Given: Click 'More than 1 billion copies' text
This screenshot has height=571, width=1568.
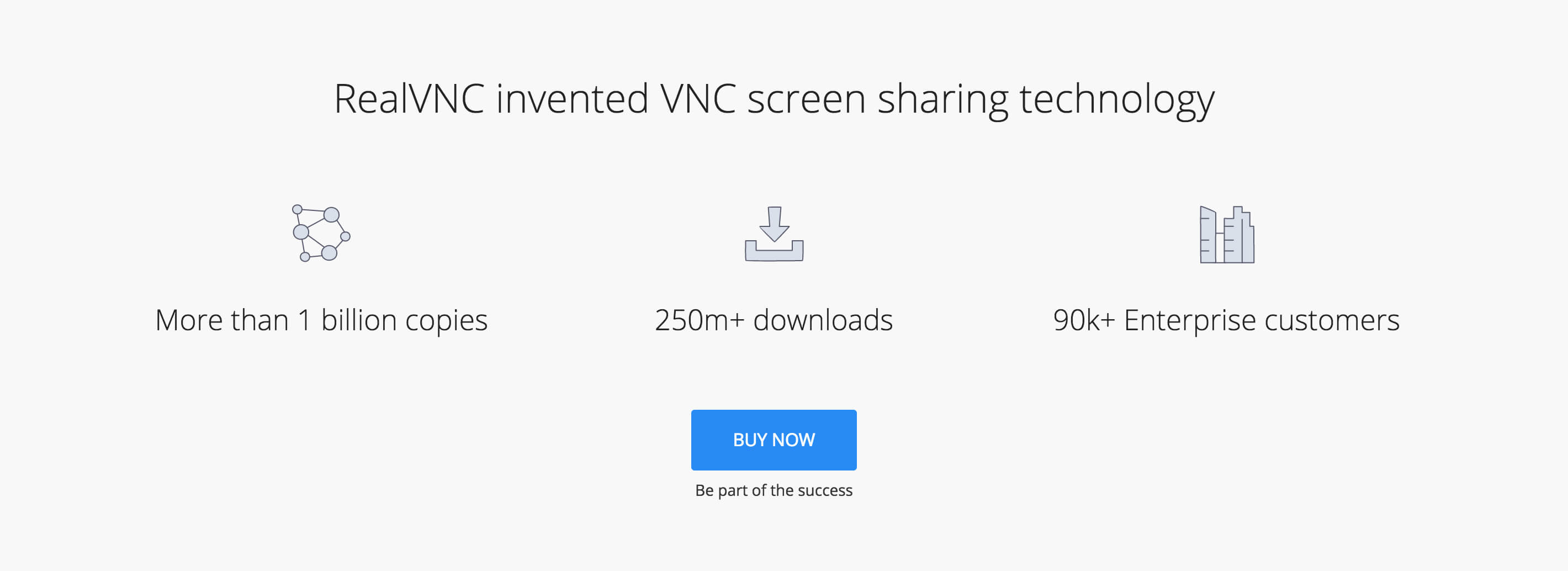Looking at the screenshot, I should point(321,320).
